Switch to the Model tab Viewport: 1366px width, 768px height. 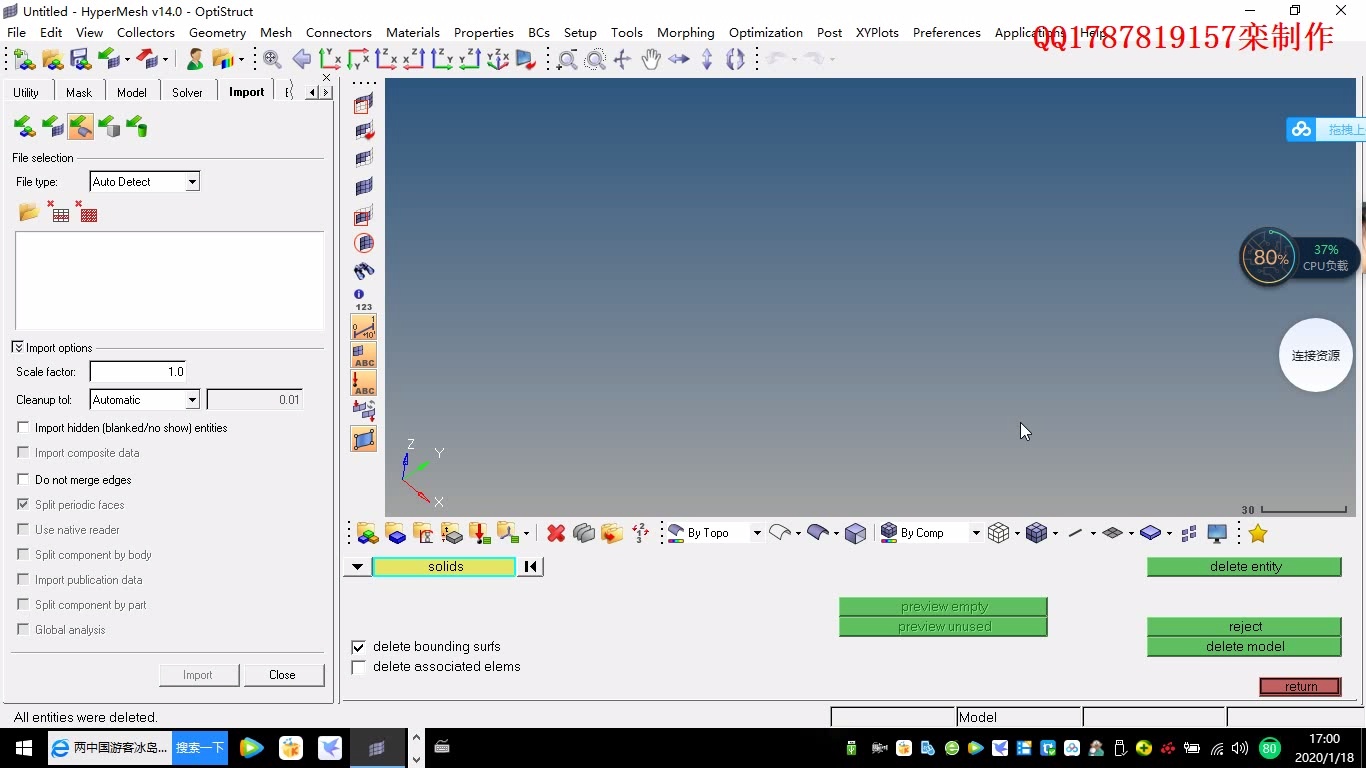point(131,92)
